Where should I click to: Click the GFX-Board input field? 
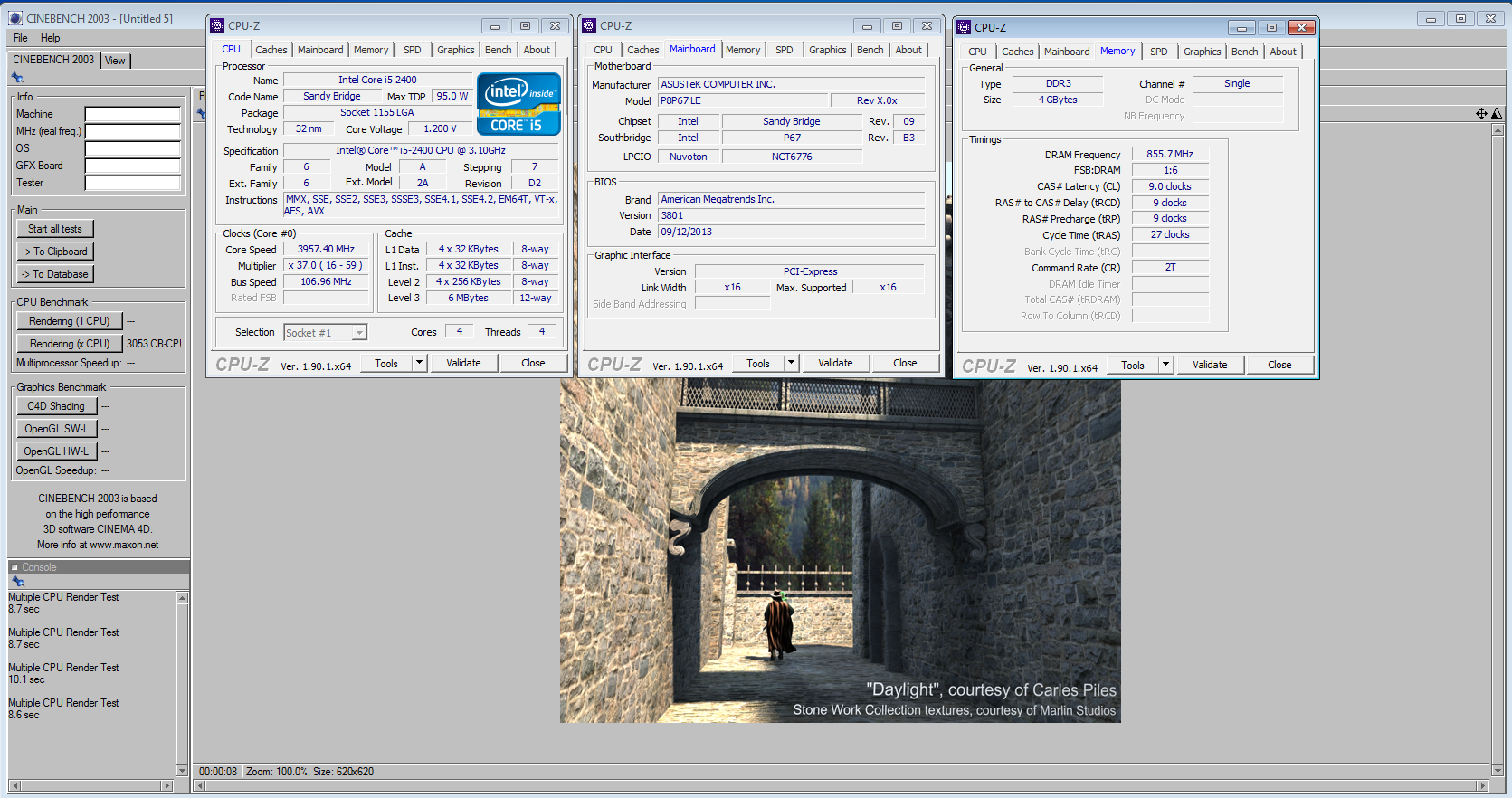(x=133, y=166)
